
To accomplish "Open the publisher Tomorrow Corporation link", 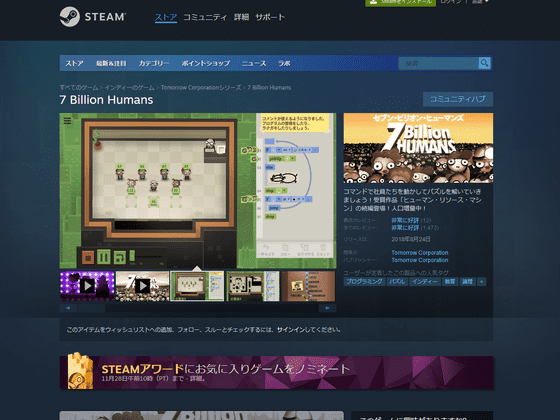I will pos(420,260).
